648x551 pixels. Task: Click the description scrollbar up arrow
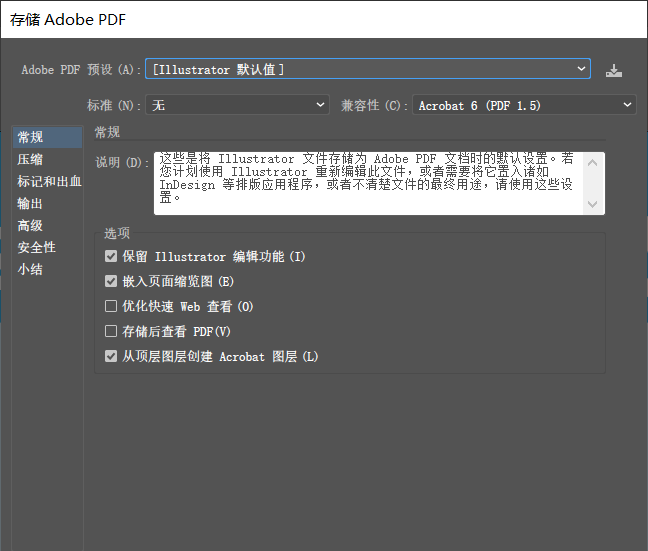pos(593,163)
